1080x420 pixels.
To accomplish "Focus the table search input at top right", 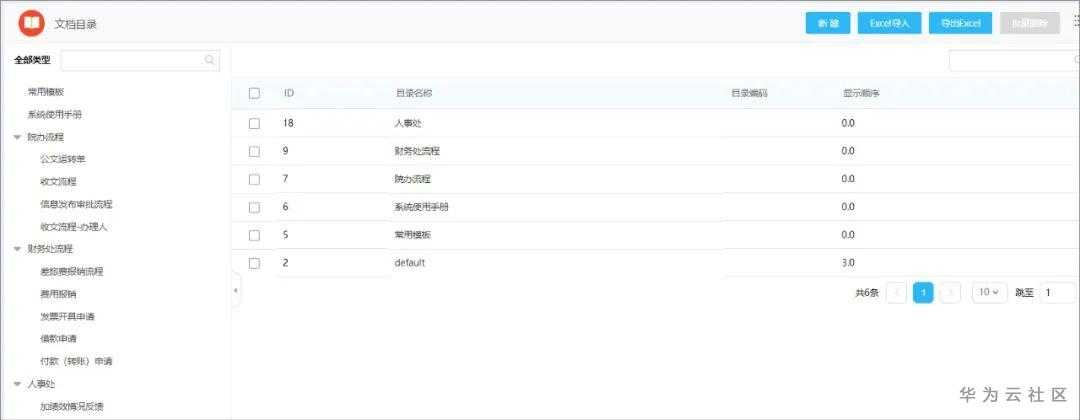I will pos(1014,61).
